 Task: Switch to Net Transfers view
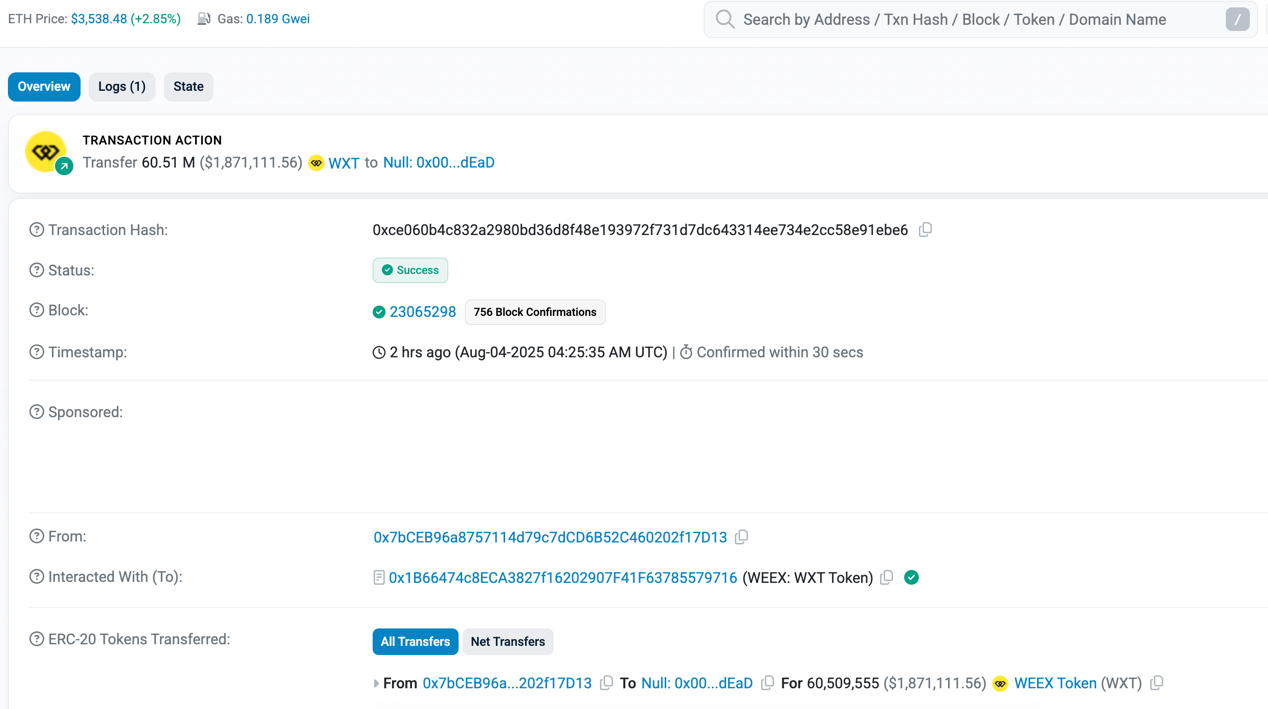pyautogui.click(x=507, y=642)
